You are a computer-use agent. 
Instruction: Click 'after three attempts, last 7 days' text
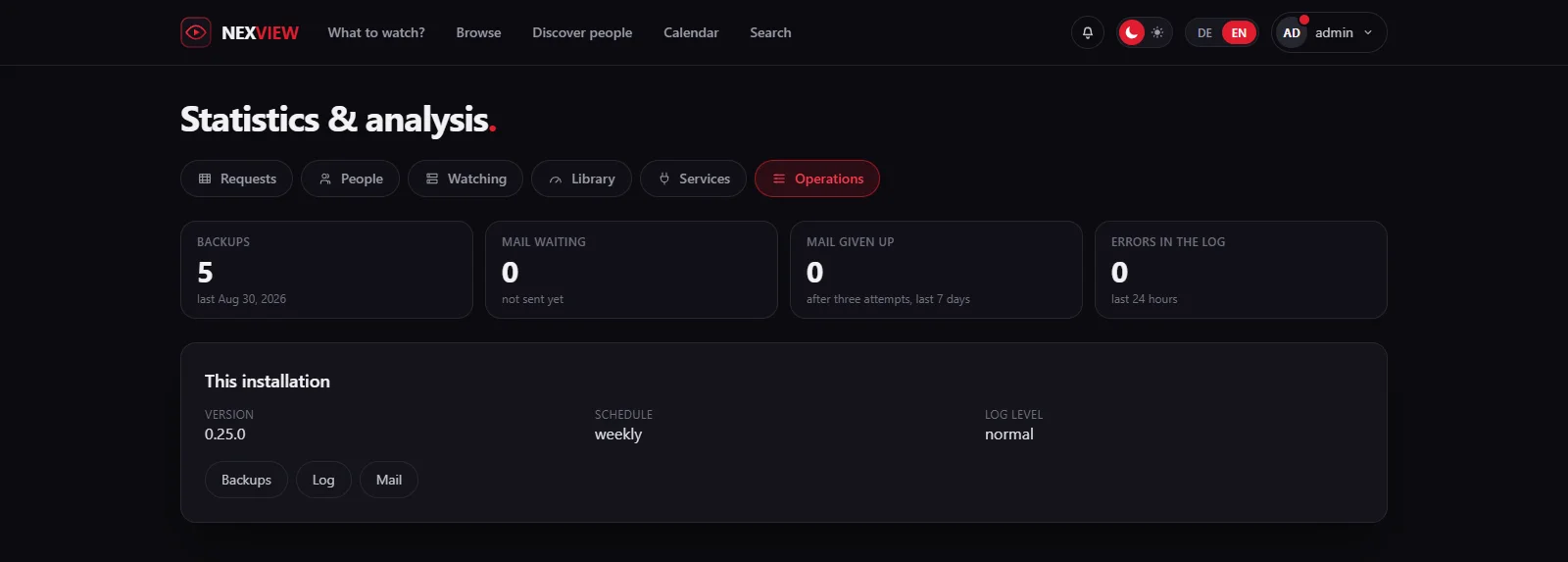click(888, 299)
